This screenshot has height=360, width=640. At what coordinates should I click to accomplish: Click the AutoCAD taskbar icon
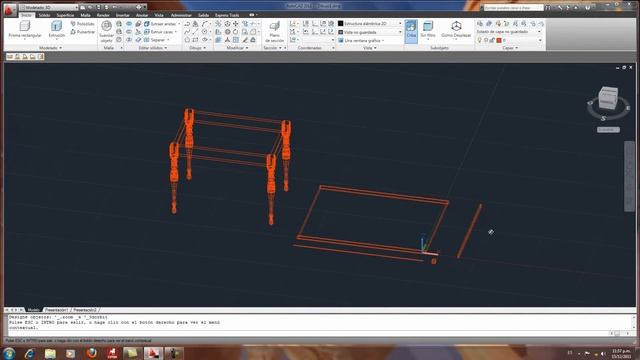[153, 353]
